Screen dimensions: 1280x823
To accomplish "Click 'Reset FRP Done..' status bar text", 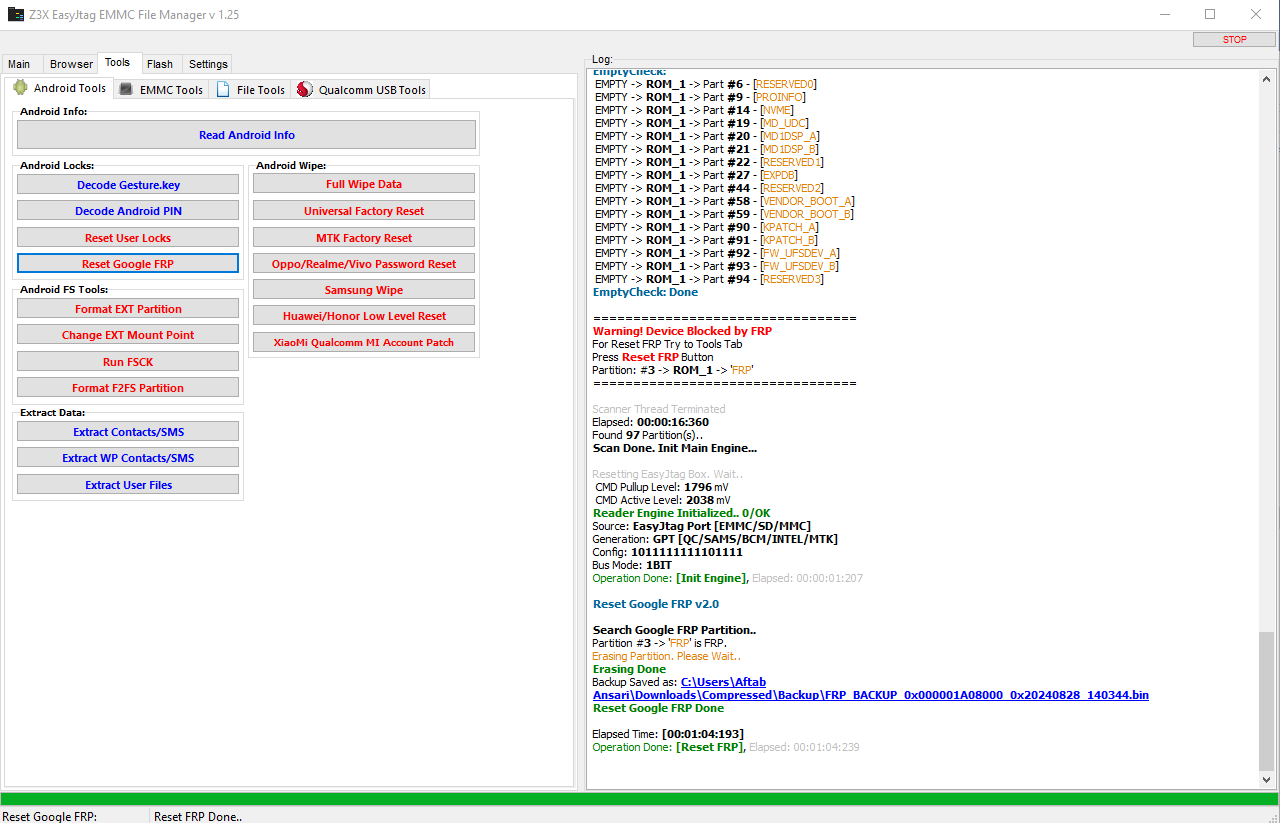I will (198, 817).
